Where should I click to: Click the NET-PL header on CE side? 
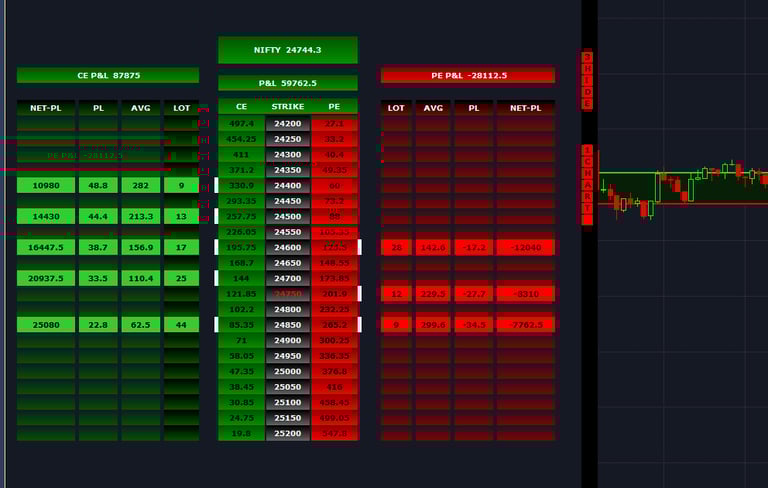point(46,108)
